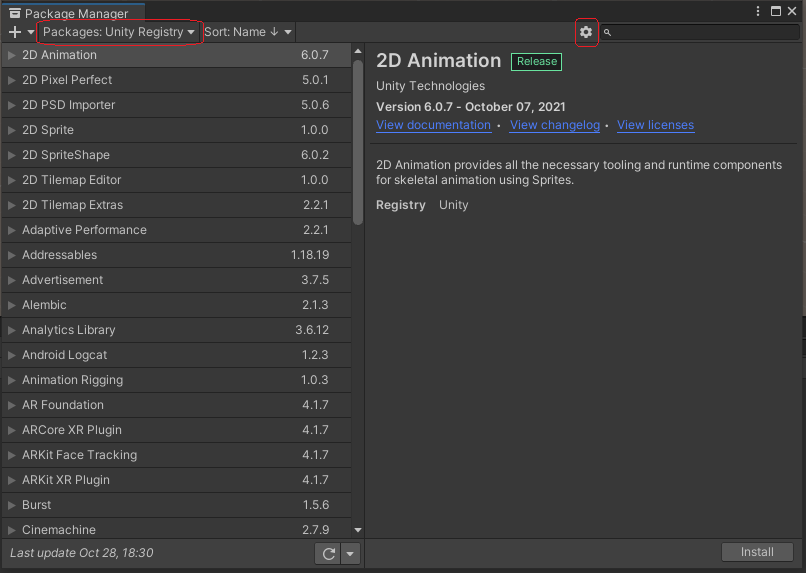Expand the 2D Sprite package arrow
Viewport: 806px width, 573px height.
[11, 130]
